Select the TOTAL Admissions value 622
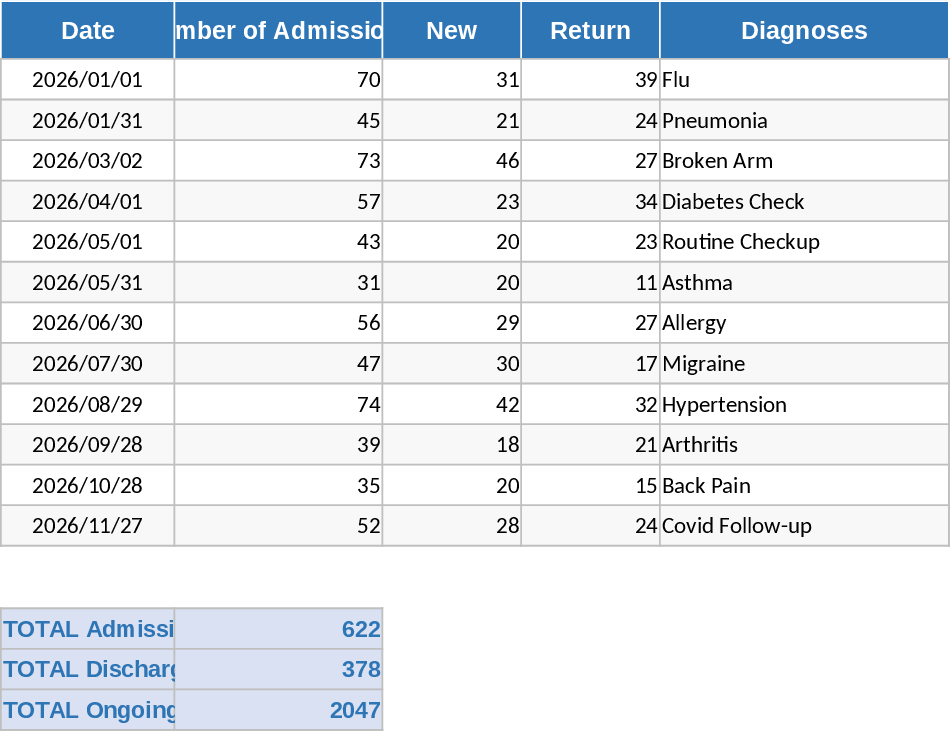The image size is (950, 731). click(278, 629)
